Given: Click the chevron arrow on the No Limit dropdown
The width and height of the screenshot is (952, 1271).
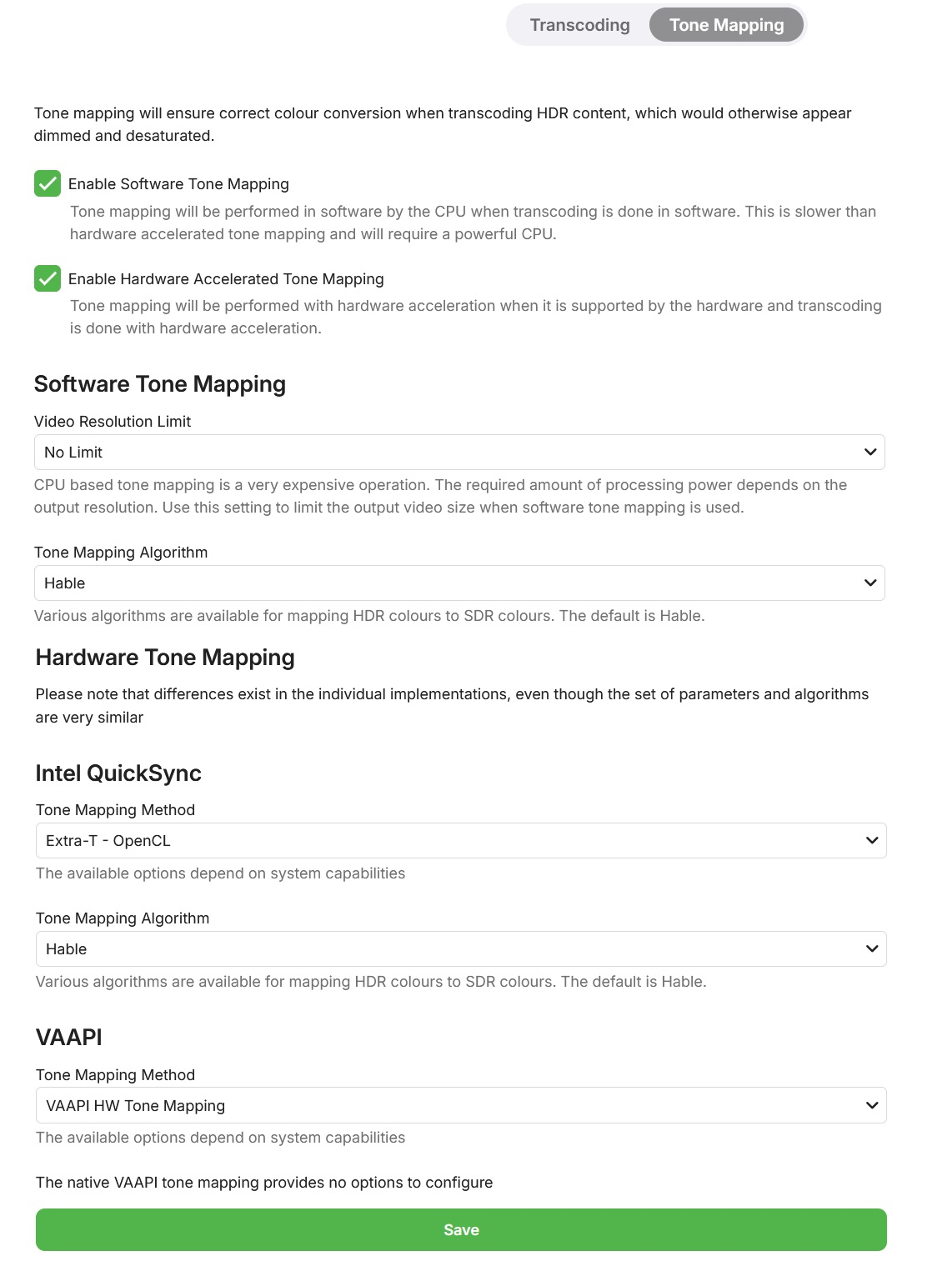Looking at the screenshot, I should [x=870, y=453].
